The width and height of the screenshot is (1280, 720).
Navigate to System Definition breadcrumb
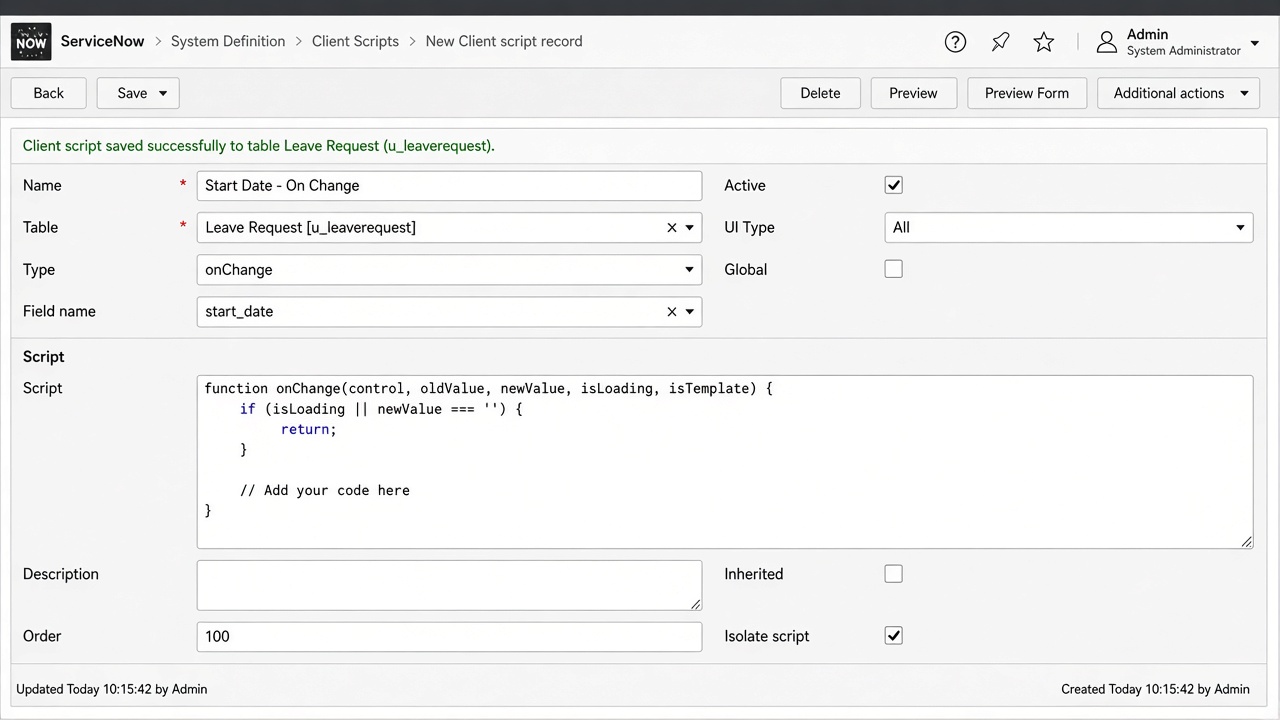click(x=228, y=41)
